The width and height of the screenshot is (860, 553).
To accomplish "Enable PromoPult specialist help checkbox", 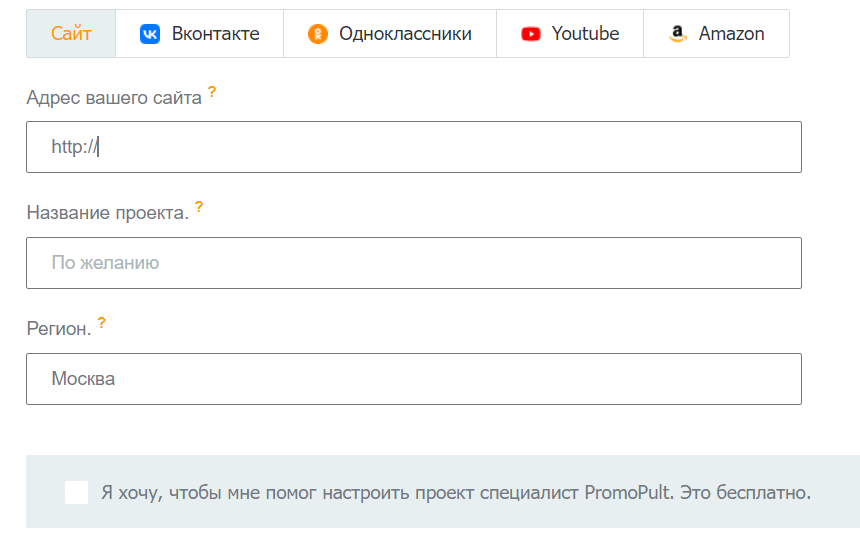I will coord(76,492).
